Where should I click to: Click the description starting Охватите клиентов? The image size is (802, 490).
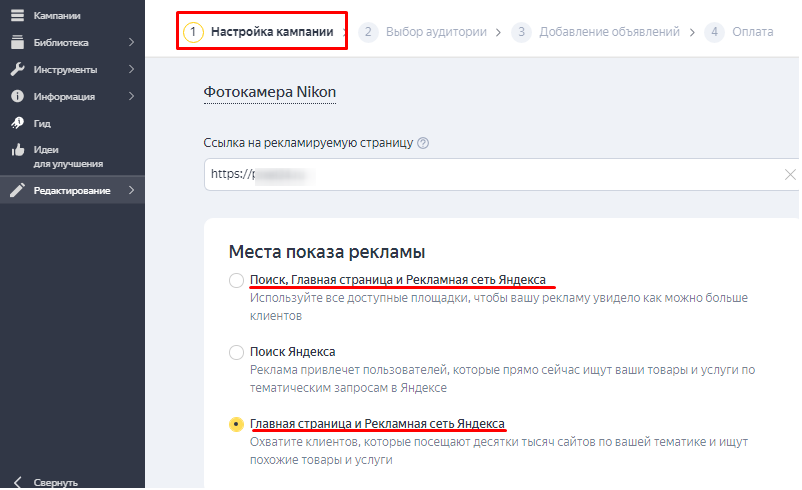[x=499, y=451]
